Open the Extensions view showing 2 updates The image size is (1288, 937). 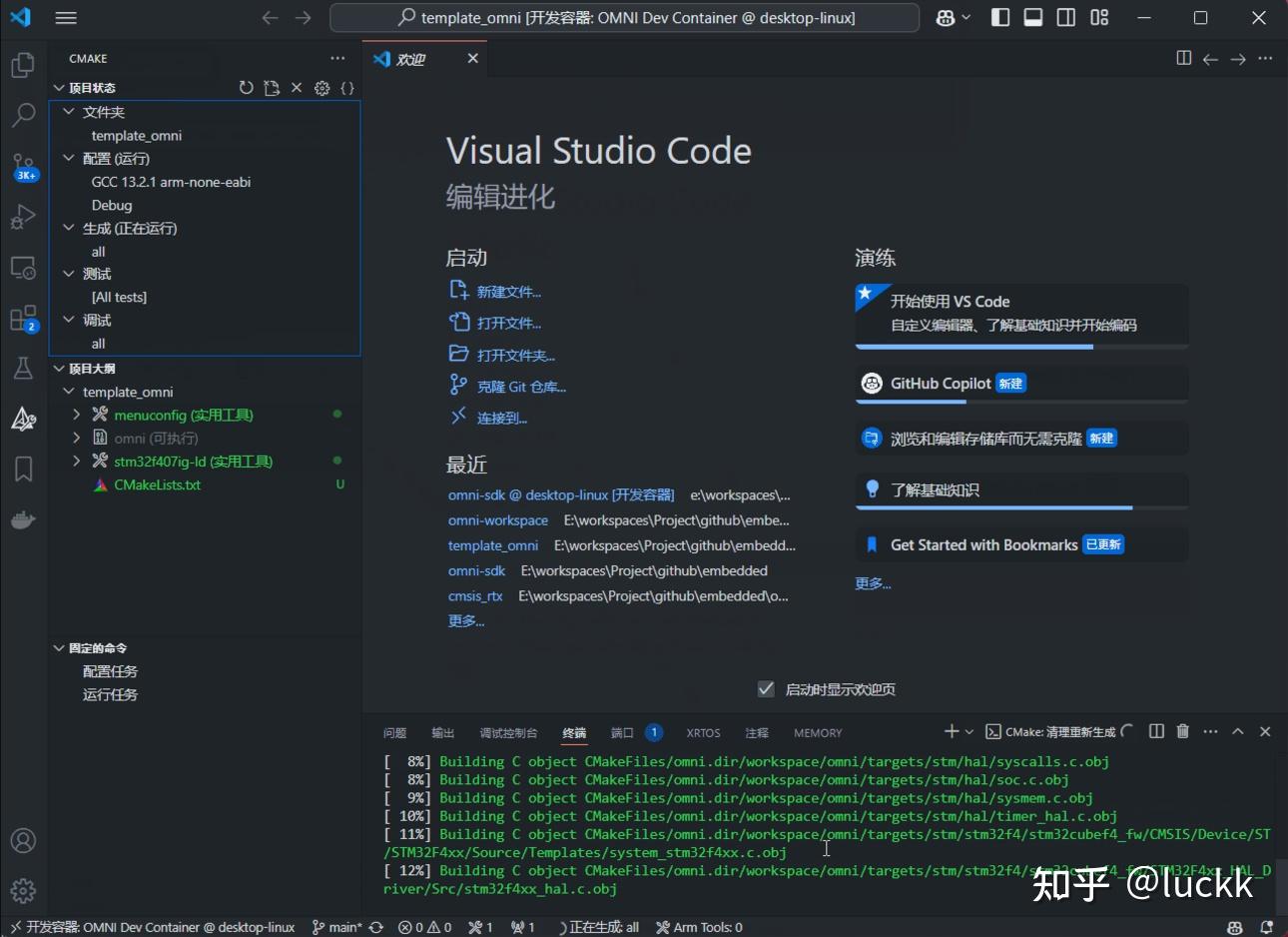tap(23, 318)
